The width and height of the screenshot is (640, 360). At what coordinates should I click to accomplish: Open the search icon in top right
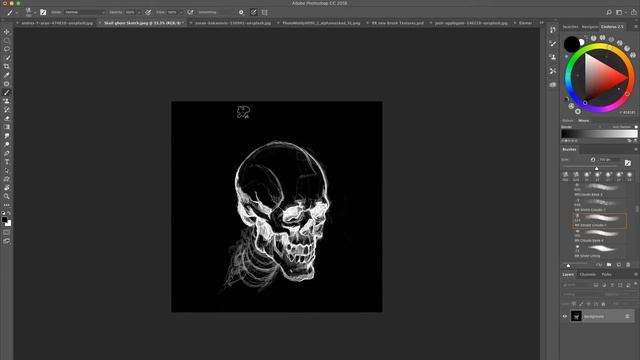point(609,12)
